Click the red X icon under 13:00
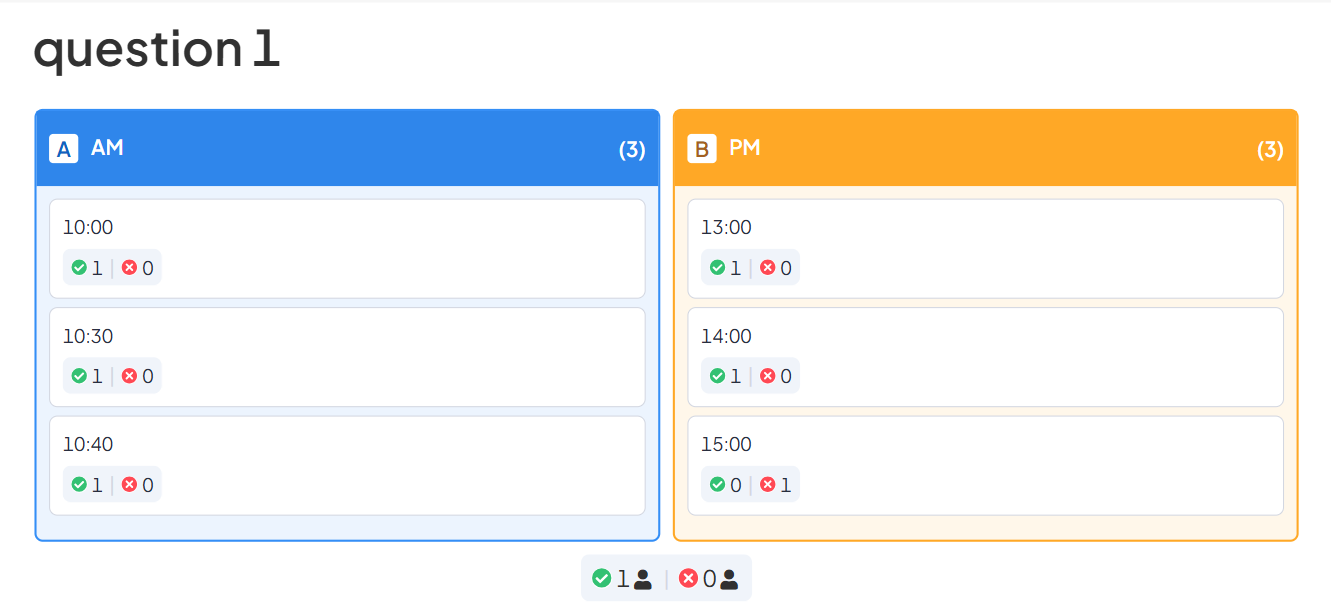 [x=768, y=268]
